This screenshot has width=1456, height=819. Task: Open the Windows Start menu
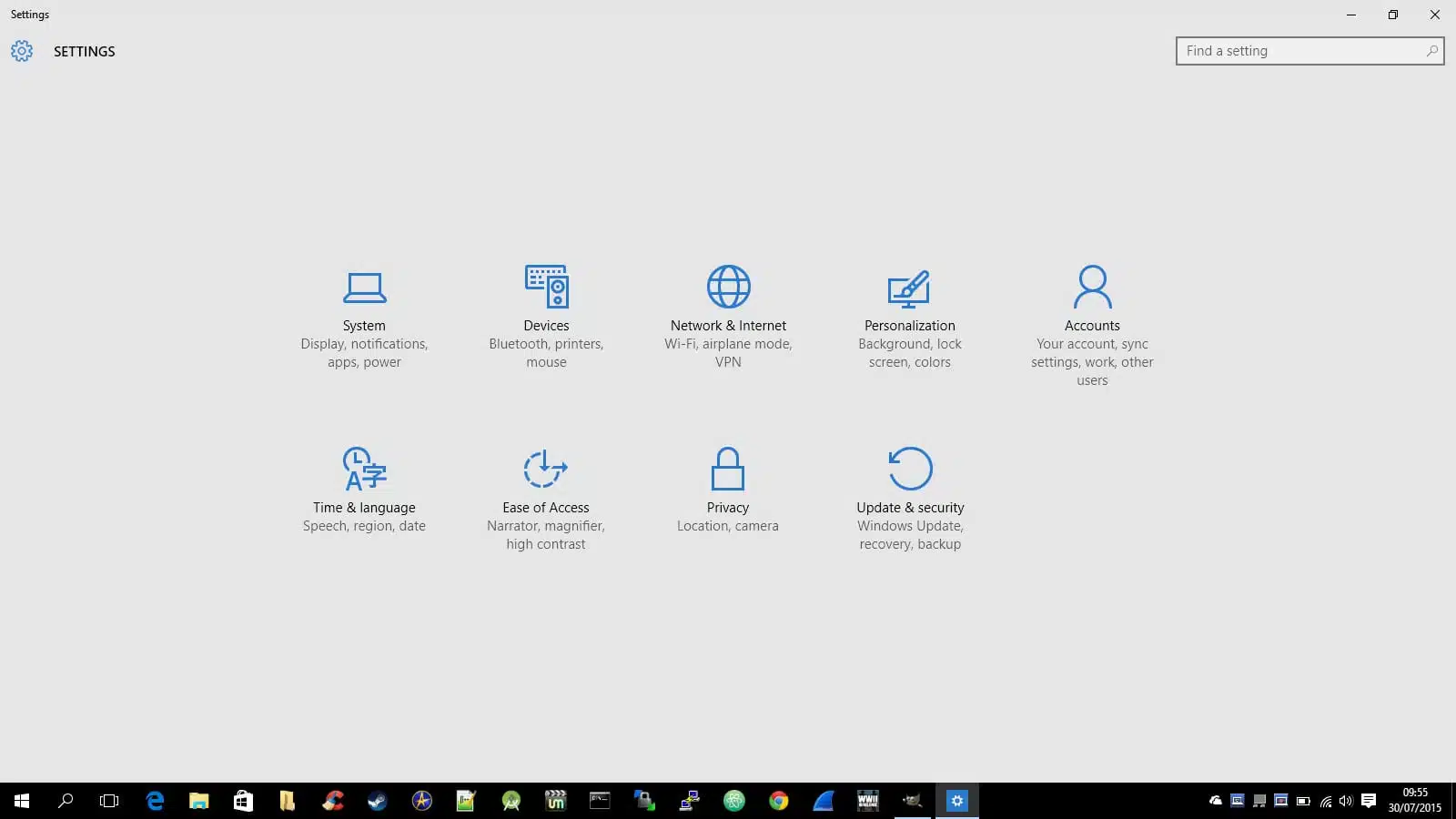click(x=22, y=801)
